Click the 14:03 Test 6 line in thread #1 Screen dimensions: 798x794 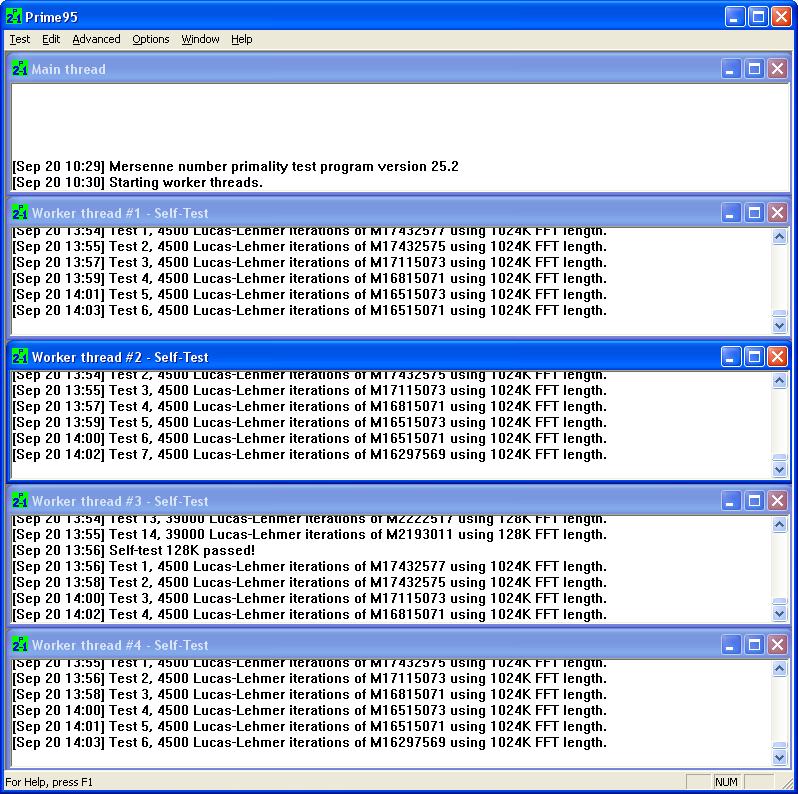pyautogui.click(x=309, y=310)
